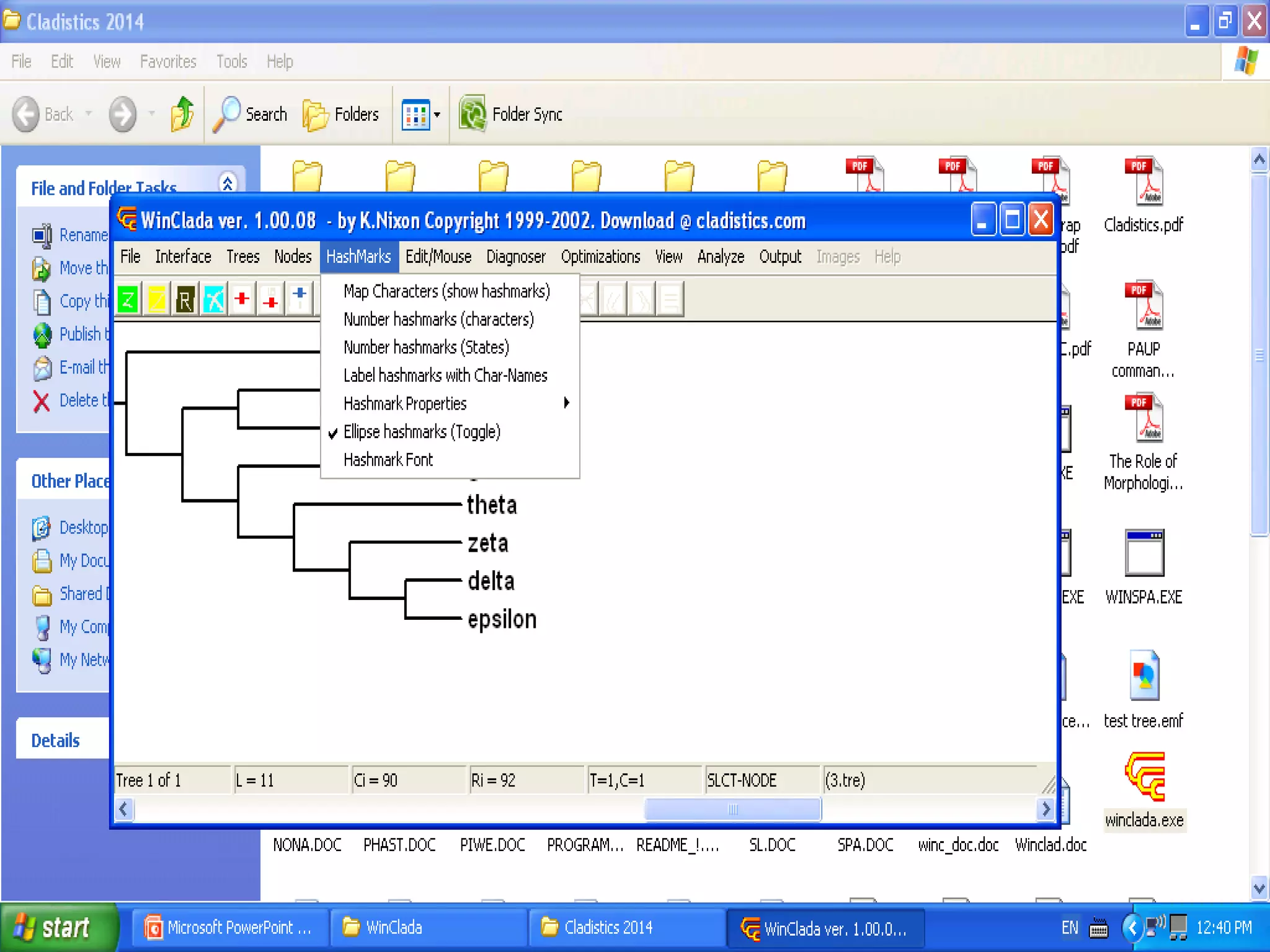Click the Windows start button

coord(57,928)
